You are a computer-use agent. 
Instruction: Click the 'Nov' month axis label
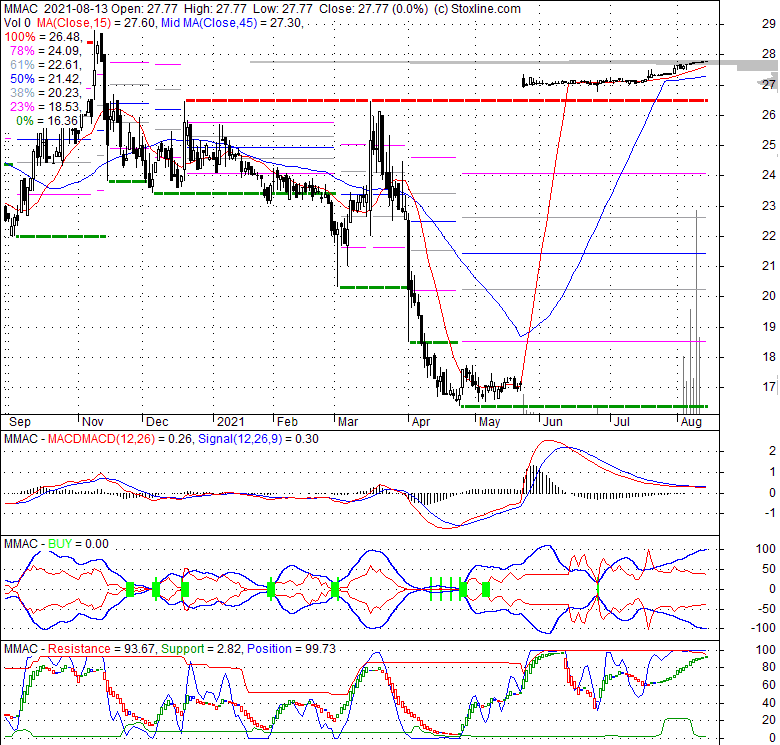pyautogui.click(x=93, y=422)
